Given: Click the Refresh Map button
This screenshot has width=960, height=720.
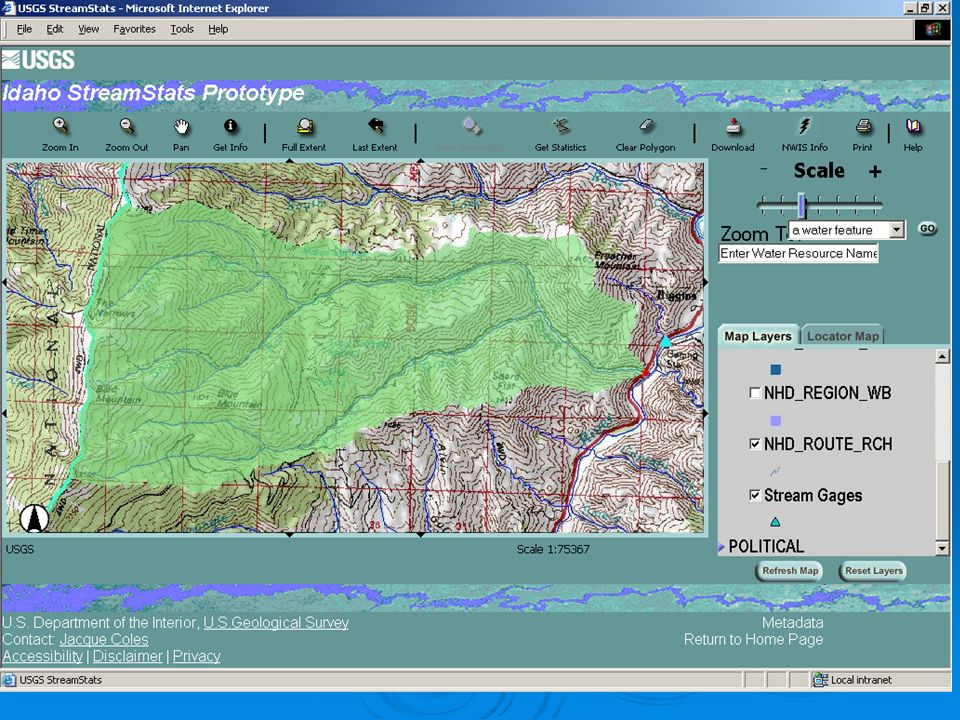Looking at the screenshot, I should click(790, 571).
